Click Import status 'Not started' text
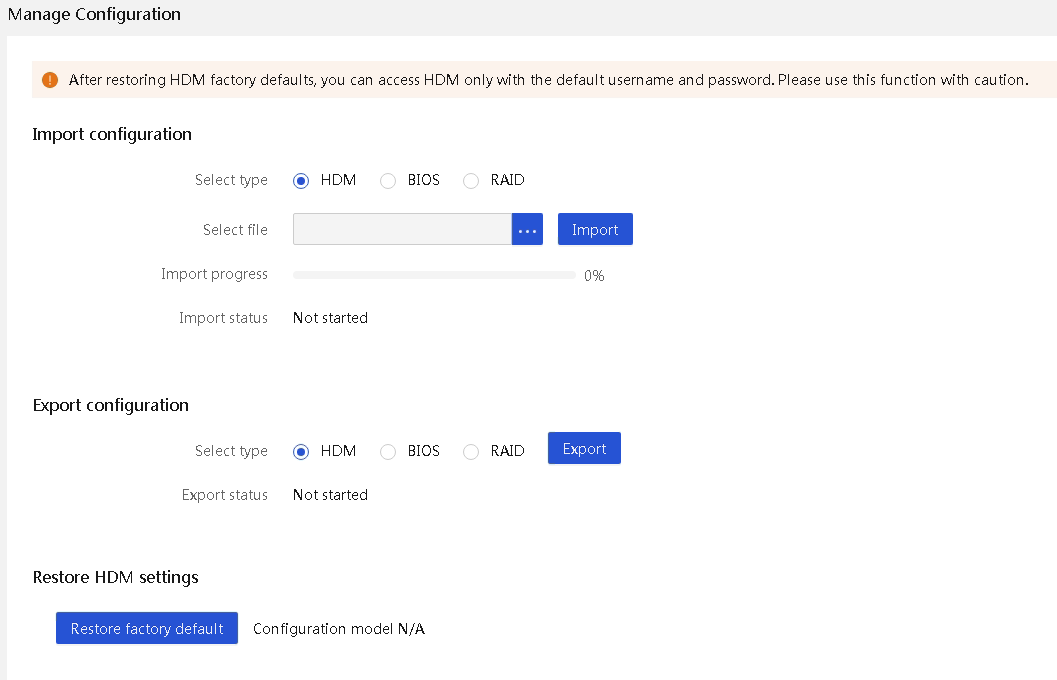Viewport: 1057px width, 680px height. click(x=330, y=318)
